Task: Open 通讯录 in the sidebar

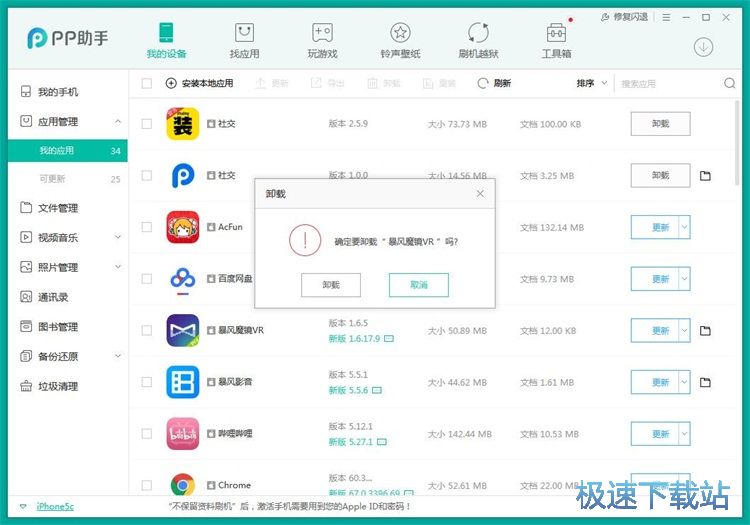Action: (67, 297)
